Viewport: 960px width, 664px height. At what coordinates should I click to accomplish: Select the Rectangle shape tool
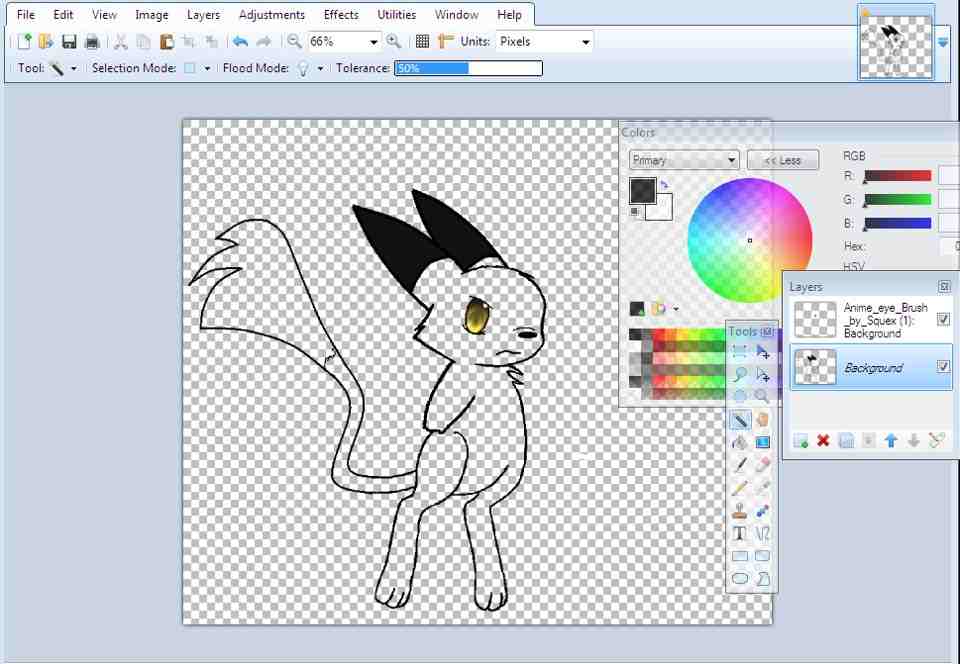click(740, 556)
